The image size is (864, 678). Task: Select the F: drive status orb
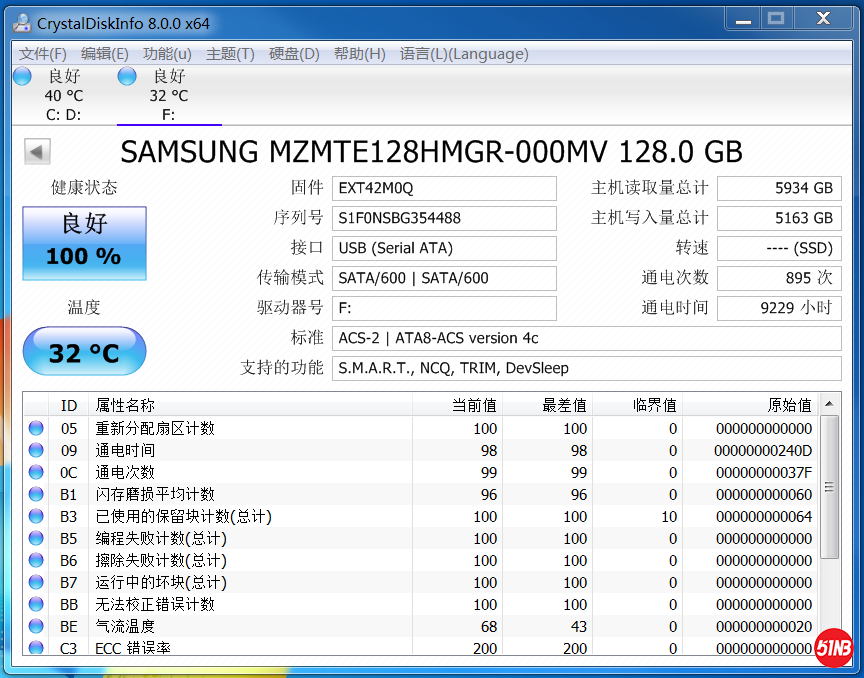[127, 76]
